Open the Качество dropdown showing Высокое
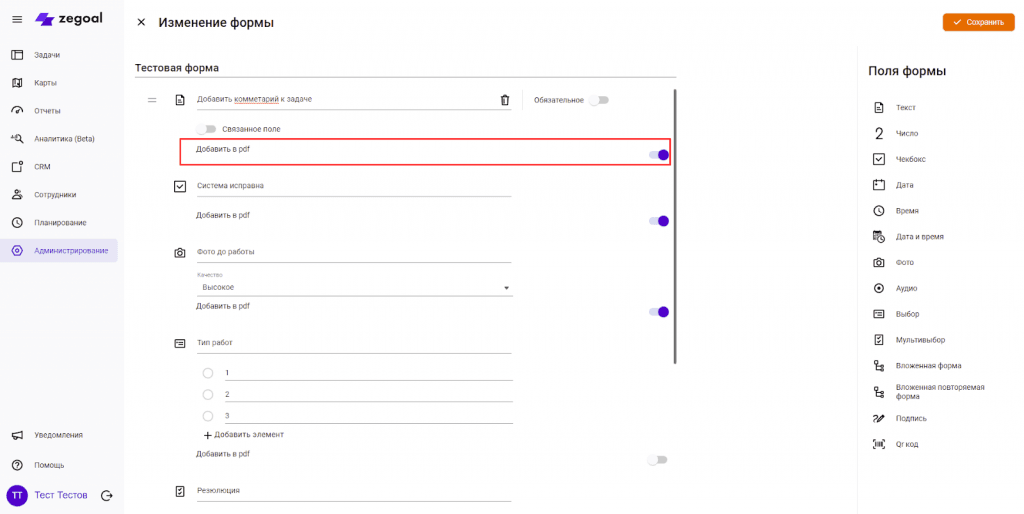Screen dimensions: 1024x514 pos(354,288)
